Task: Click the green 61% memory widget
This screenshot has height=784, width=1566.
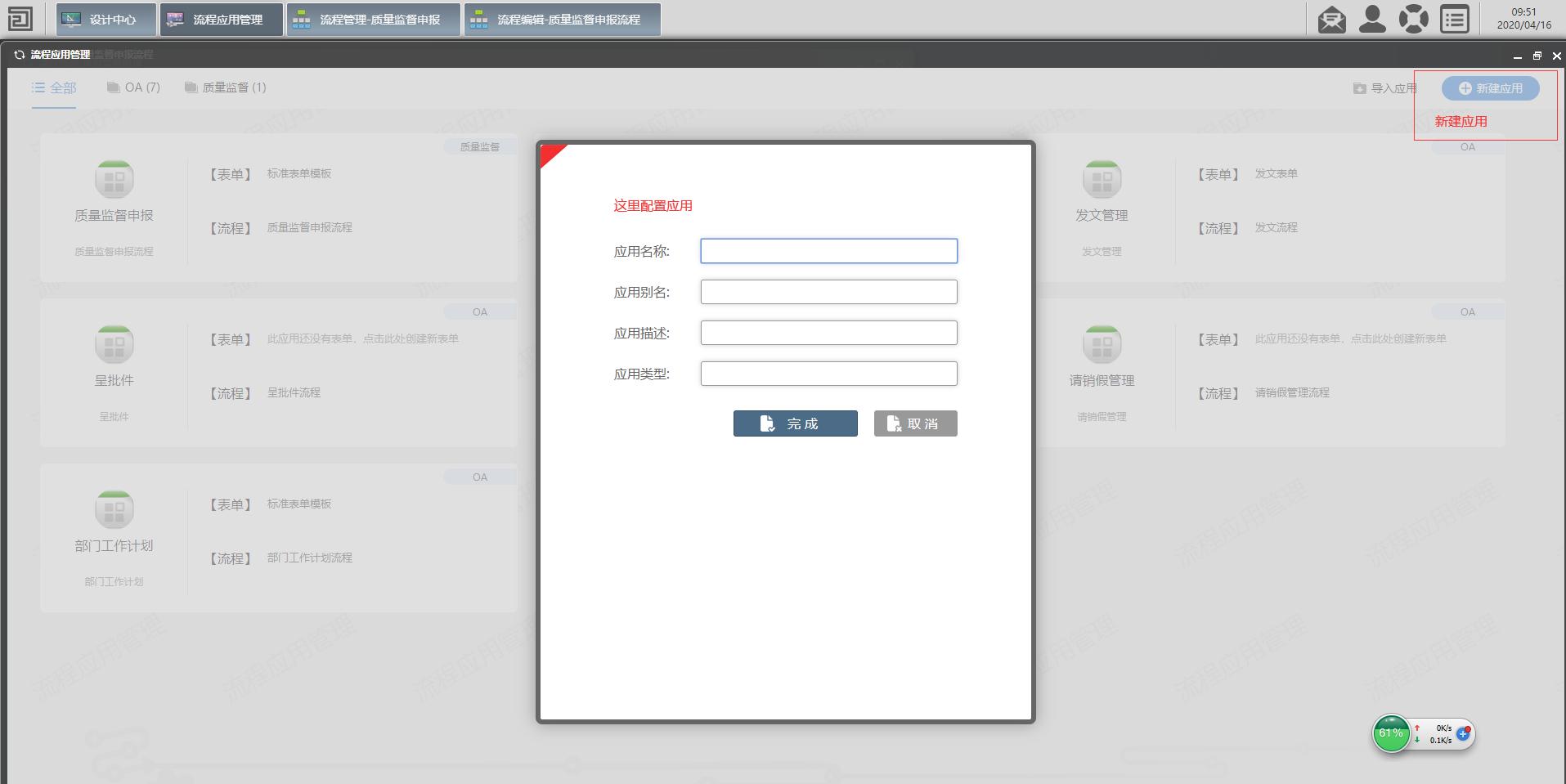Action: point(1391,733)
